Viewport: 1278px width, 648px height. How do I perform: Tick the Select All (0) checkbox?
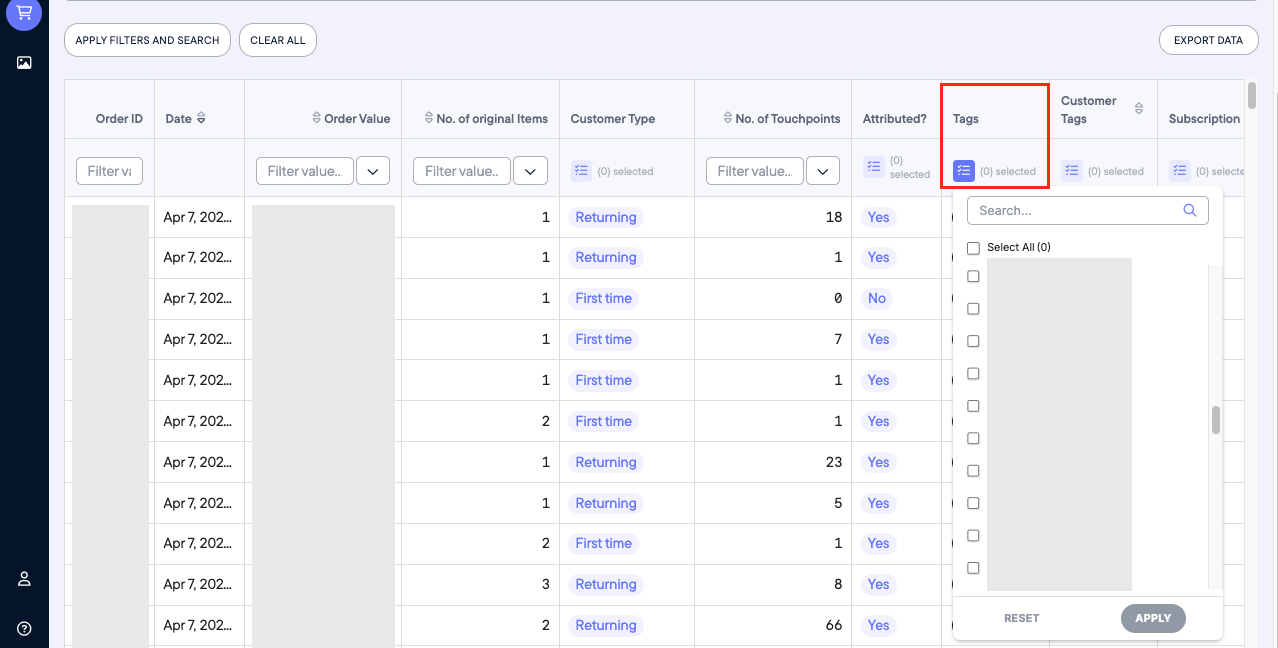tap(973, 248)
